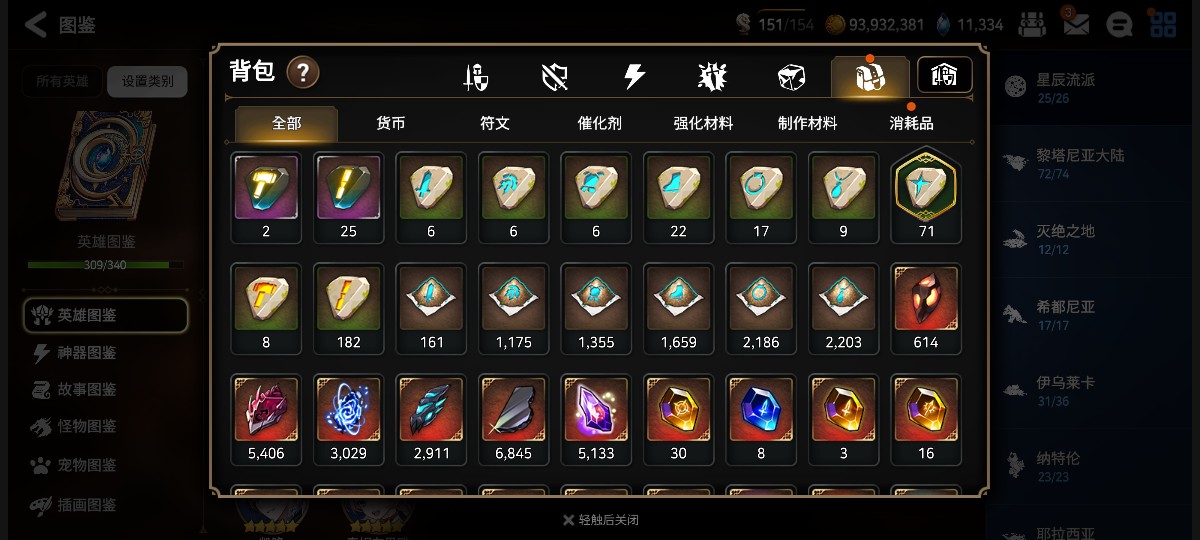Go back with the 图鉴 arrow
The image size is (1200, 540).
pos(60,25)
